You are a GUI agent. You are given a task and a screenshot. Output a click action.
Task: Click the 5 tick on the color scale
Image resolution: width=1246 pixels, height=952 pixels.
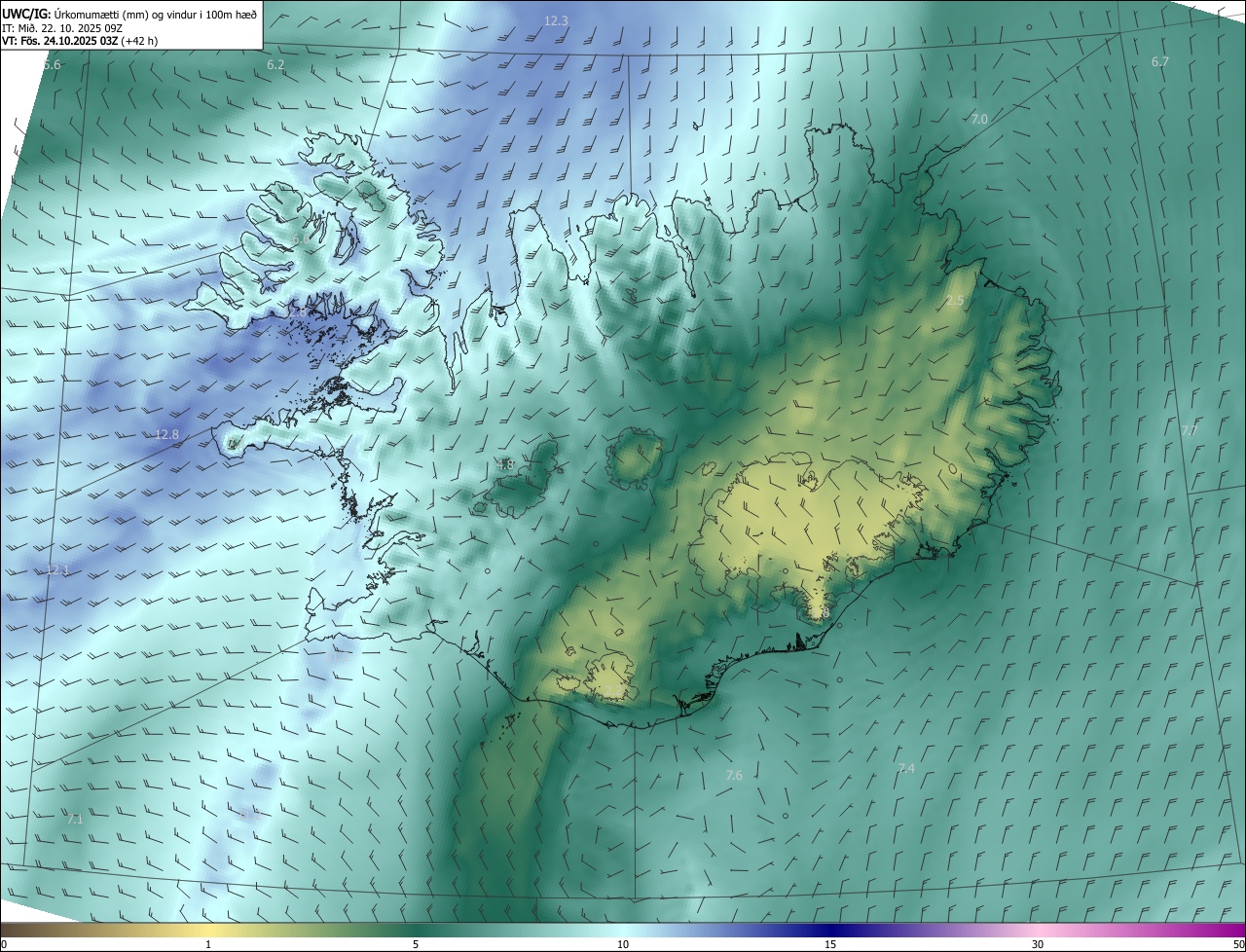pos(416,944)
